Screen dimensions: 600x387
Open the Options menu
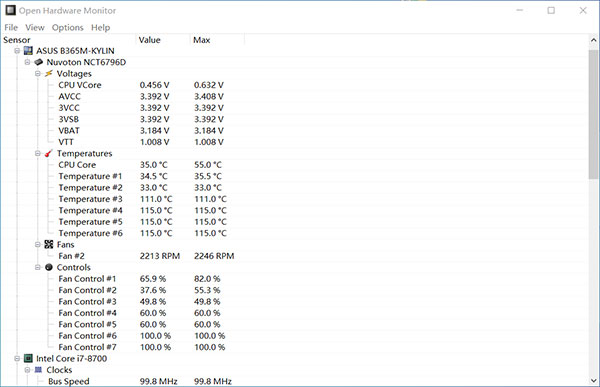point(68,28)
